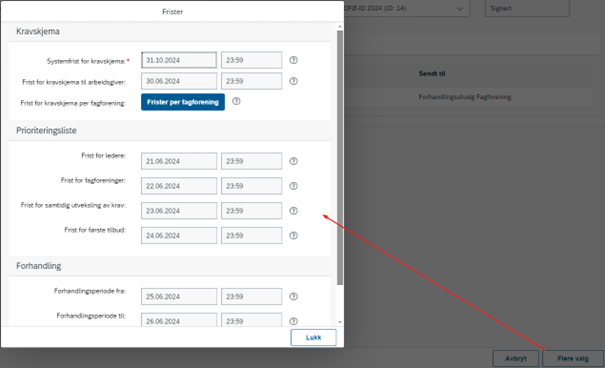Click scroll-down arrow of Frister dialog scrollbar
605x368 pixels.
(x=340, y=322)
